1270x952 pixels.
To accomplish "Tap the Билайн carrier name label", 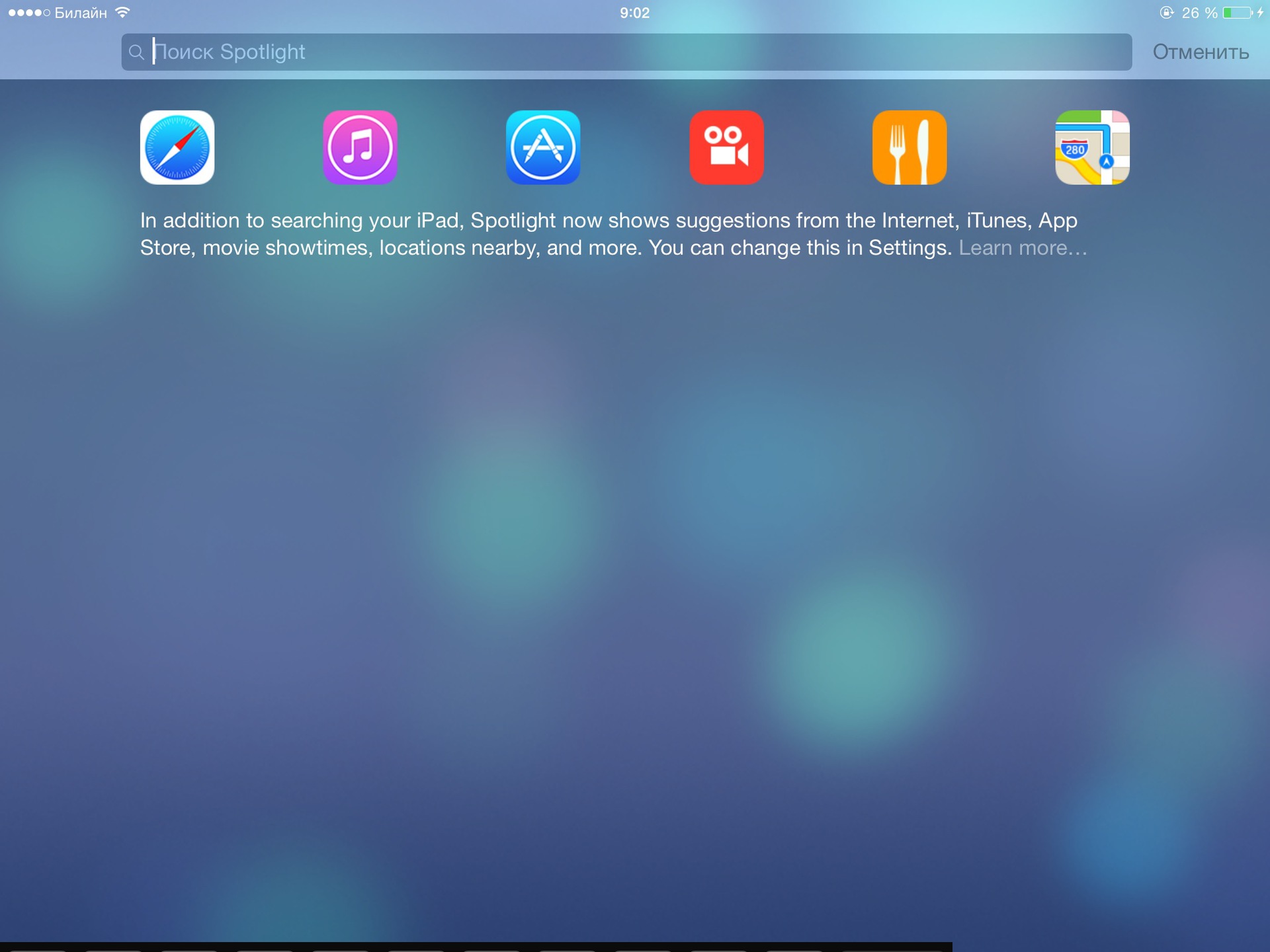I will (x=81, y=11).
